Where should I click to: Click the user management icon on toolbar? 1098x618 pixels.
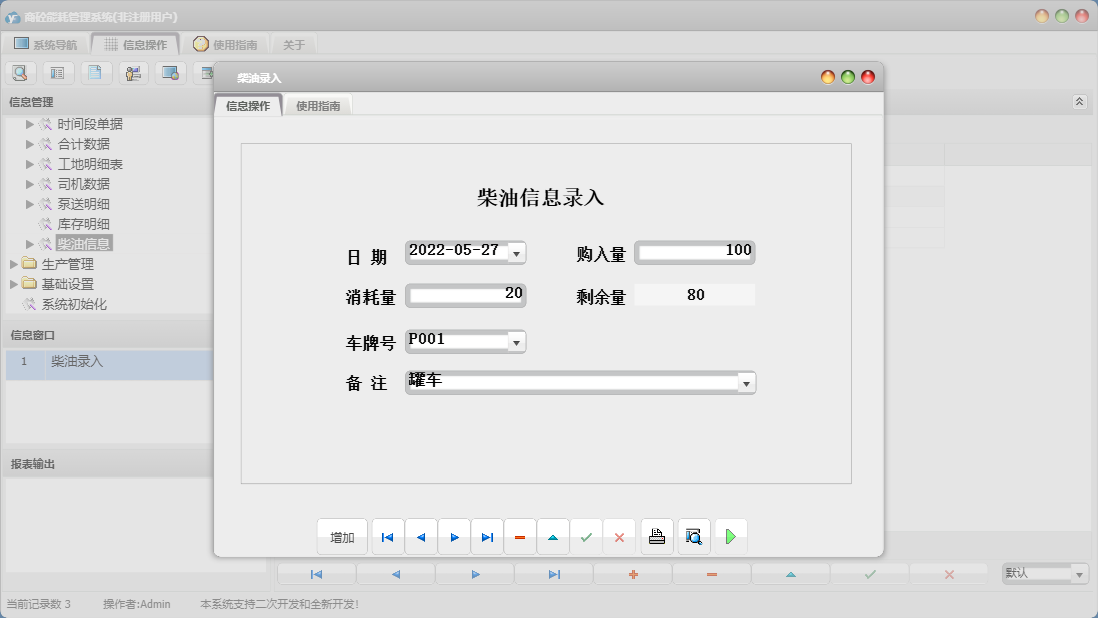point(133,72)
